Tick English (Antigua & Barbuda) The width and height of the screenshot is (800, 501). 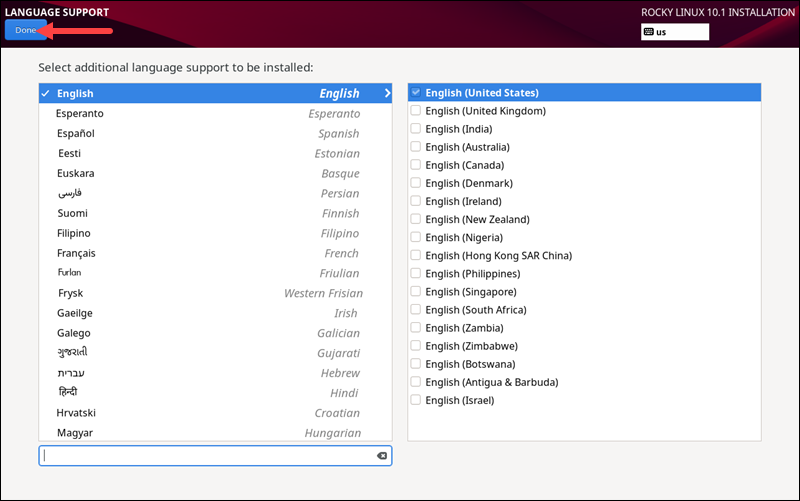pyautogui.click(x=416, y=382)
